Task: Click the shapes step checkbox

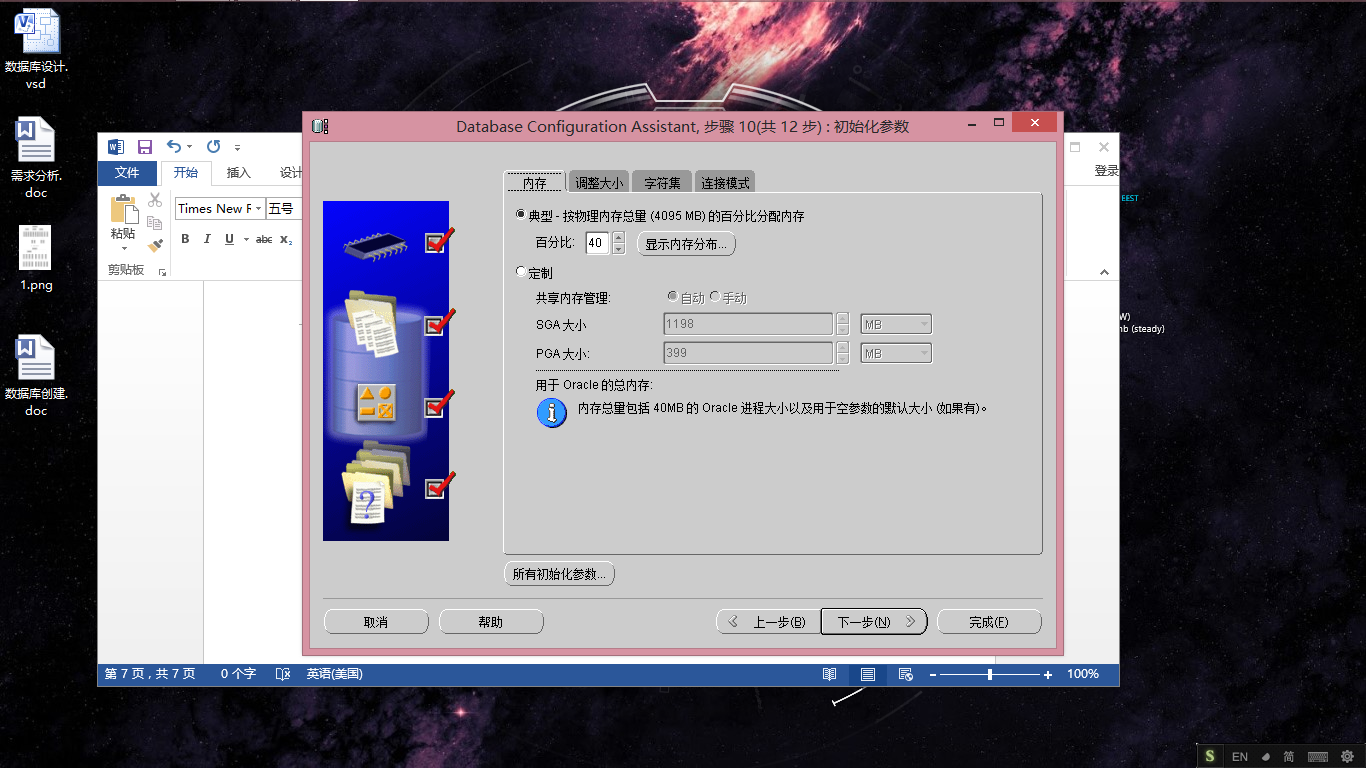Action: [434, 407]
